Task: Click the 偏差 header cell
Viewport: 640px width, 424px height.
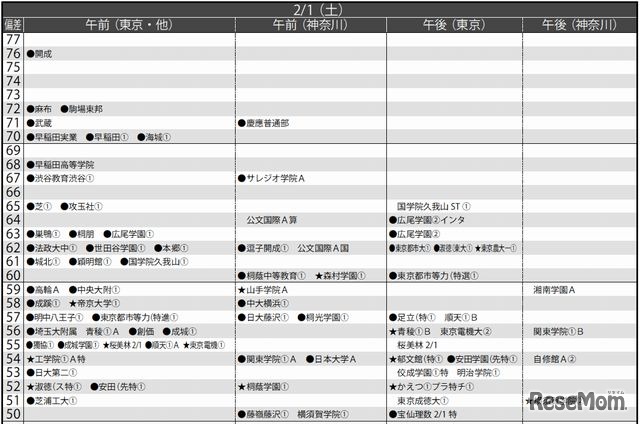Action: tap(13, 25)
